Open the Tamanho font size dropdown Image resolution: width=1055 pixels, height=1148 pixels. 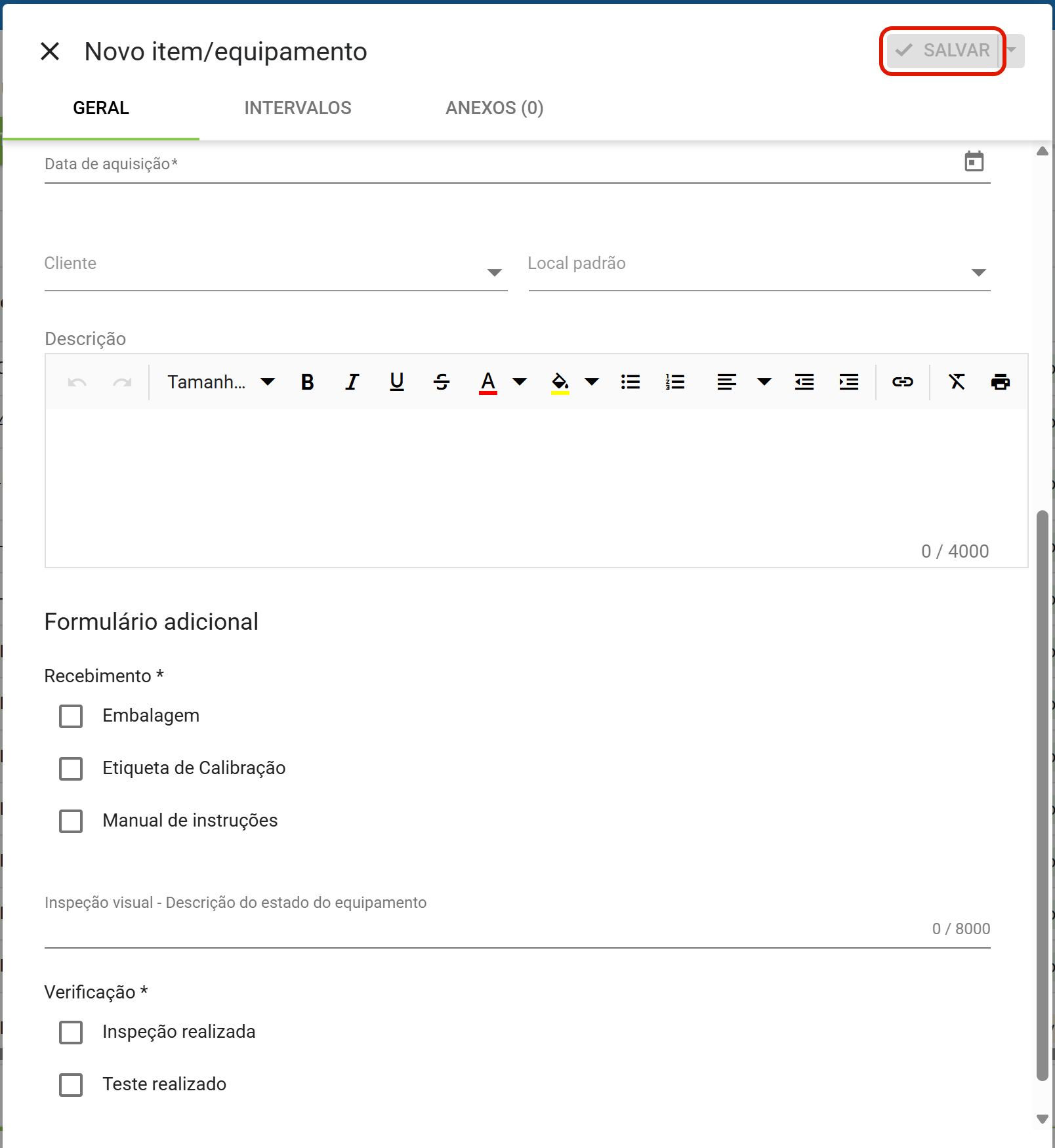221,382
